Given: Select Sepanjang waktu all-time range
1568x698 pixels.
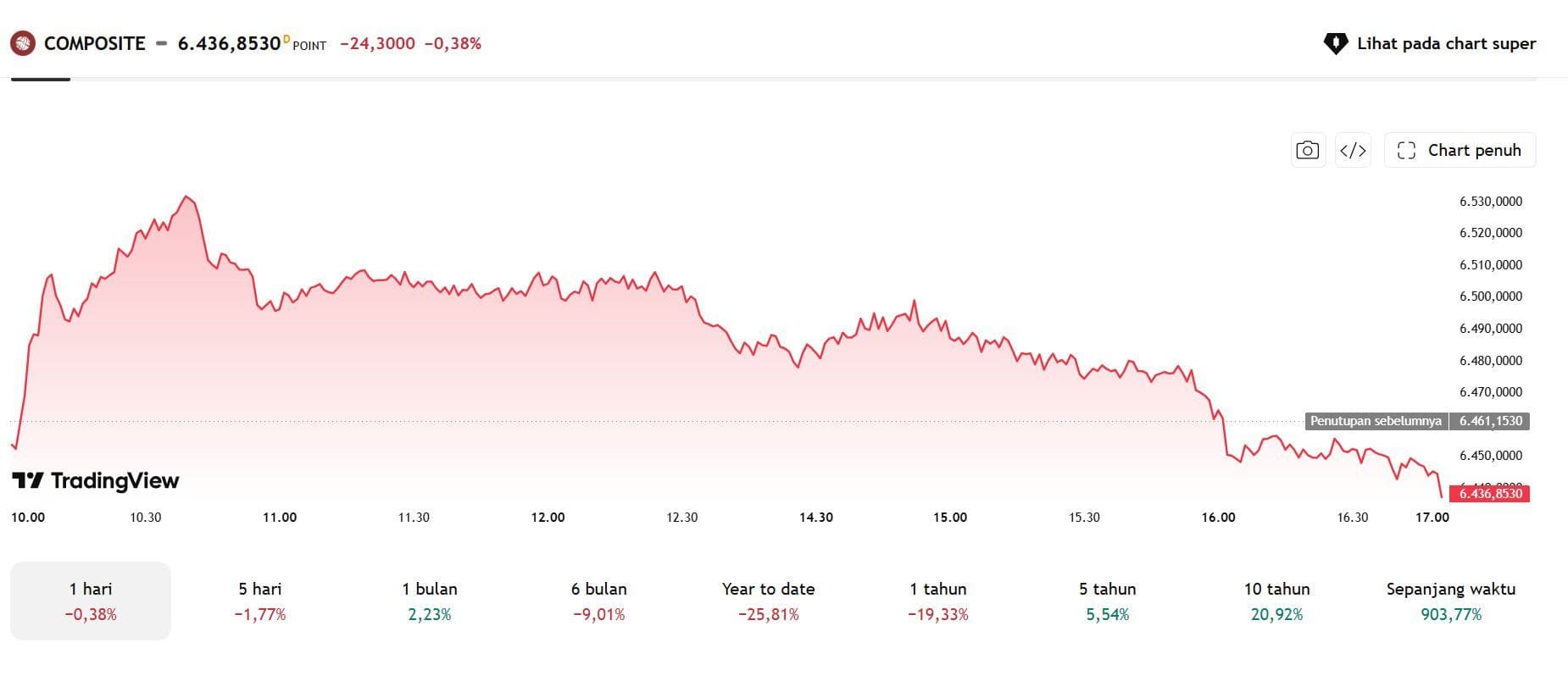Looking at the screenshot, I should coord(1451,601).
